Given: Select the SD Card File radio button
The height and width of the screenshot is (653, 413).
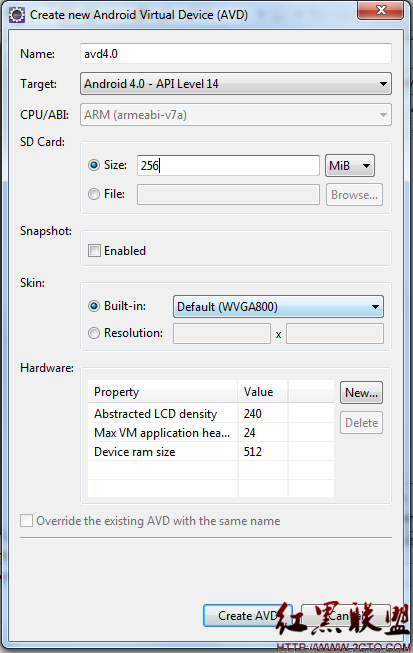Looking at the screenshot, I should [94, 194].
